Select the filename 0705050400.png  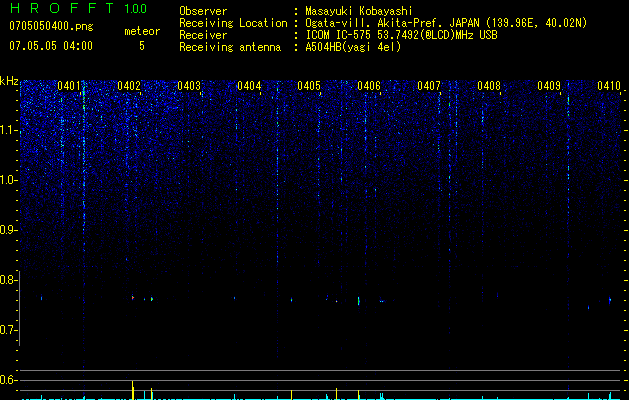pyautogui.click(x=51, y=26)
